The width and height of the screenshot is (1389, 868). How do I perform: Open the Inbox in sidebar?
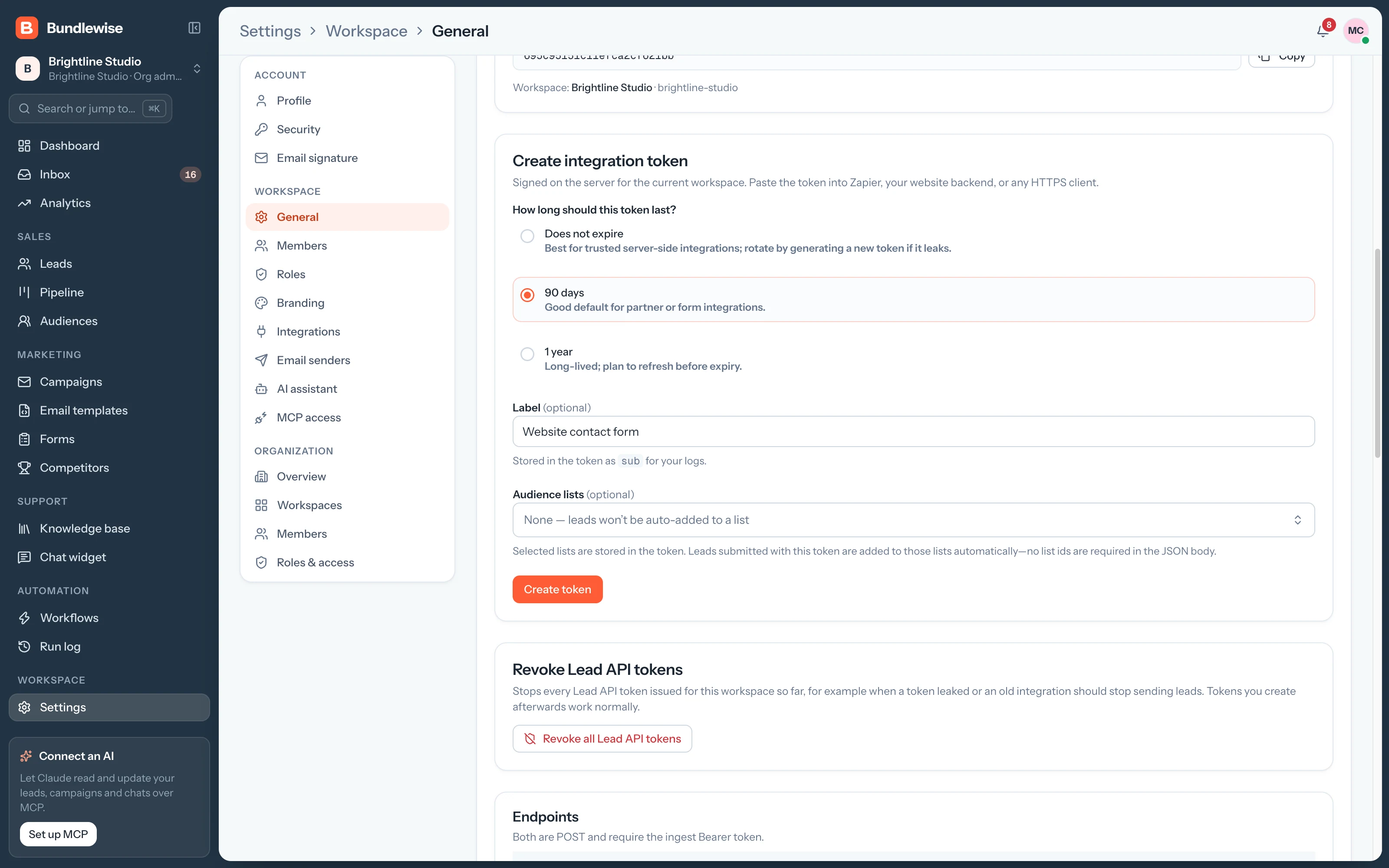109,174
